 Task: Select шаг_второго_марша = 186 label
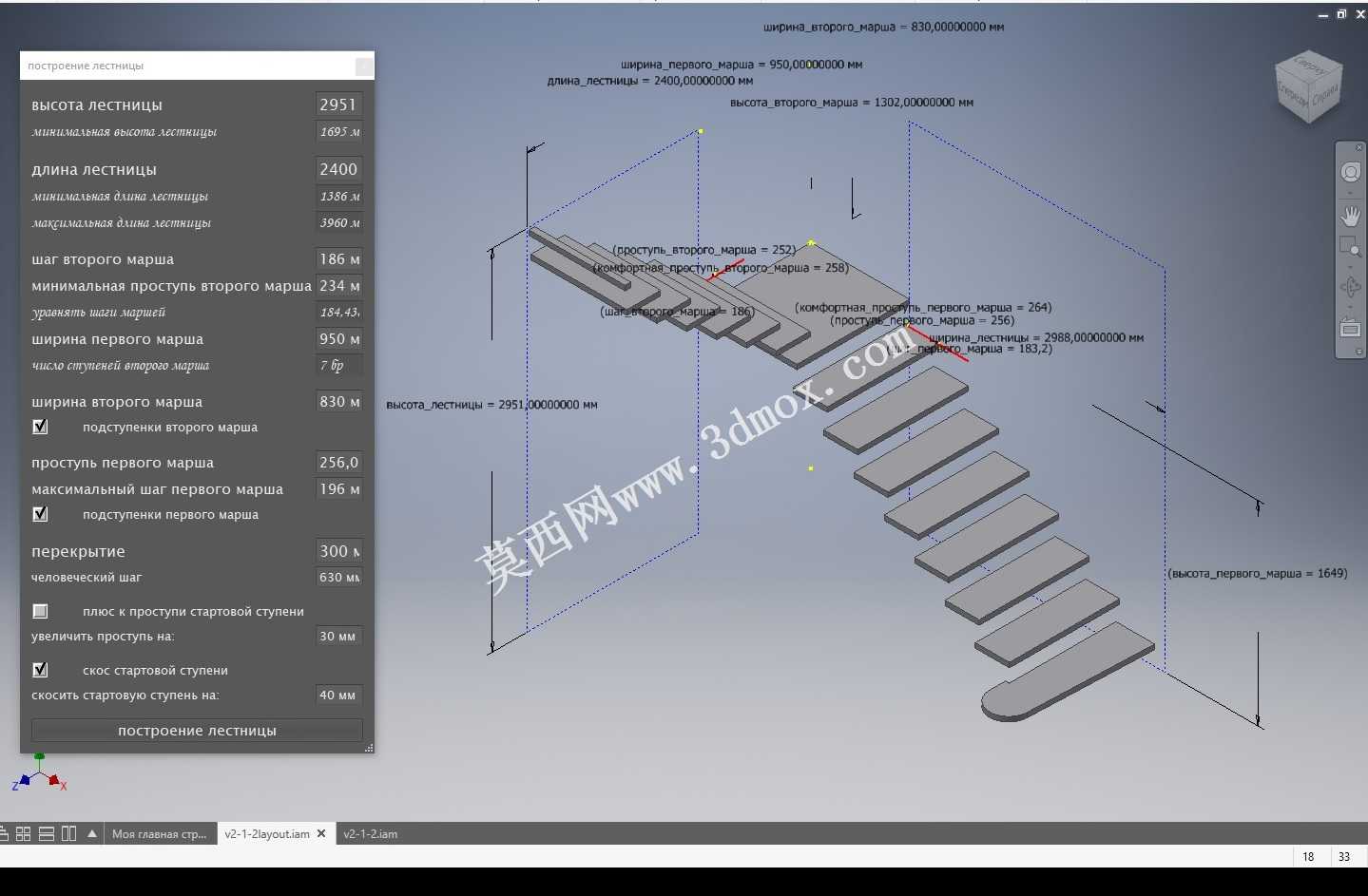click(677, 311)
